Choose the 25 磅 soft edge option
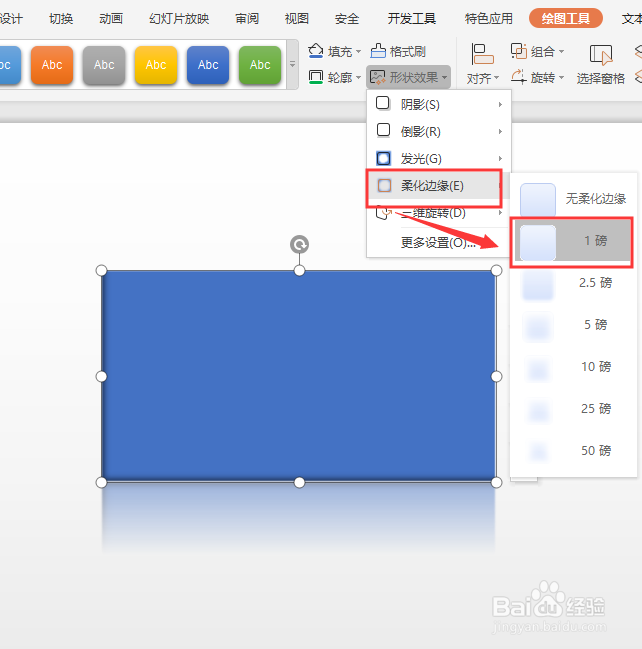 (573, 409)
